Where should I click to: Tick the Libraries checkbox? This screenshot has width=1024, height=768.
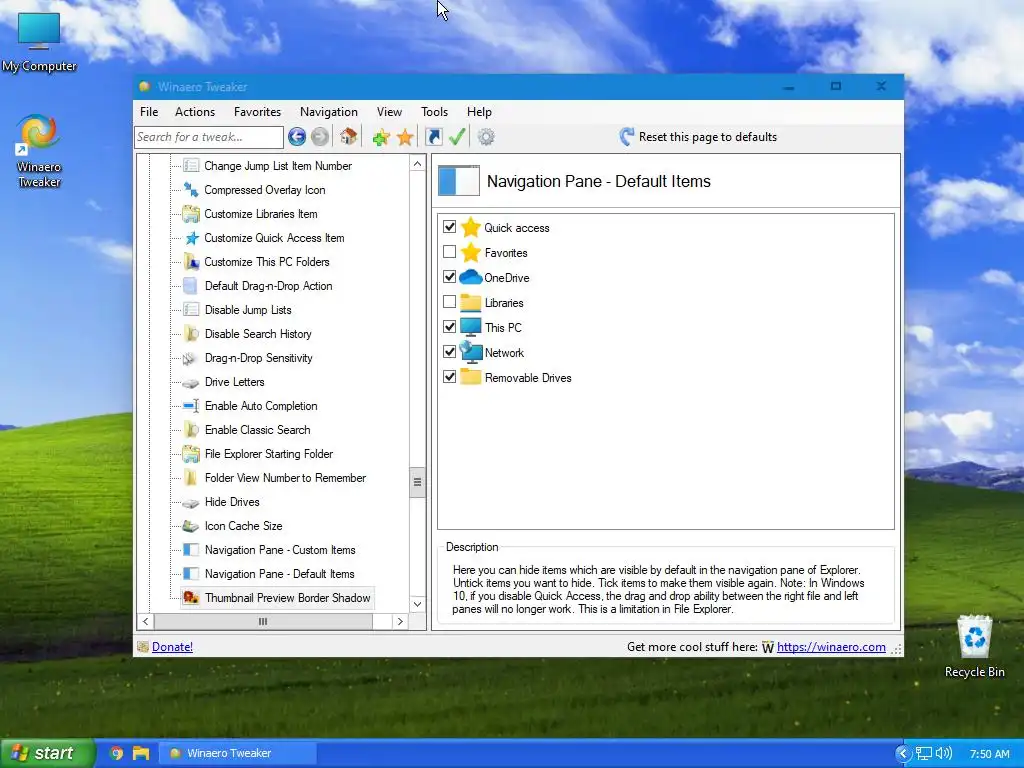tap(449, 302)
